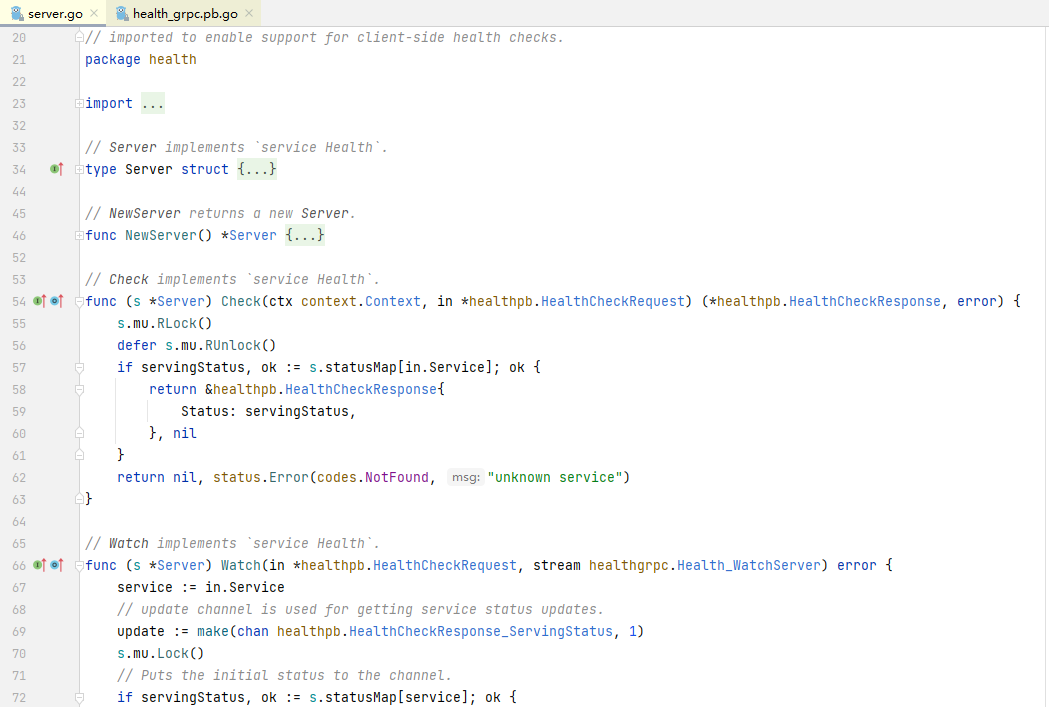Image resolution: width=1049 pixels, height=707 pixels.
Task: Expand Server struct using its fold toggle
Action: click(79, 170)
